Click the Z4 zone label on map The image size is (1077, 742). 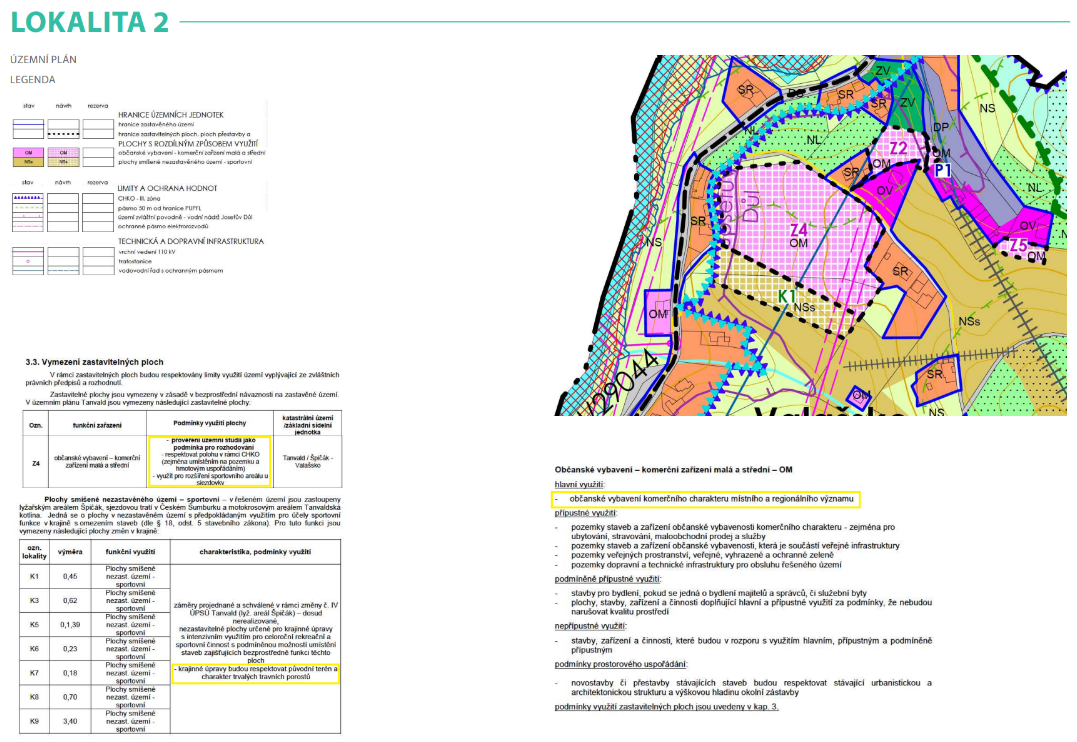pos(798,230)
